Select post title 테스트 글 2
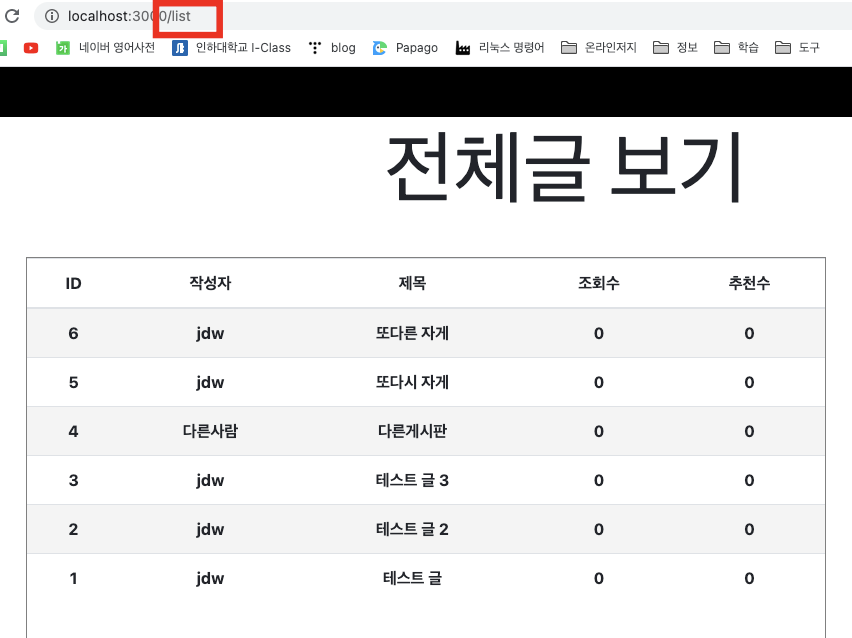Screen dimensions: 852x638 pos(412,529)
